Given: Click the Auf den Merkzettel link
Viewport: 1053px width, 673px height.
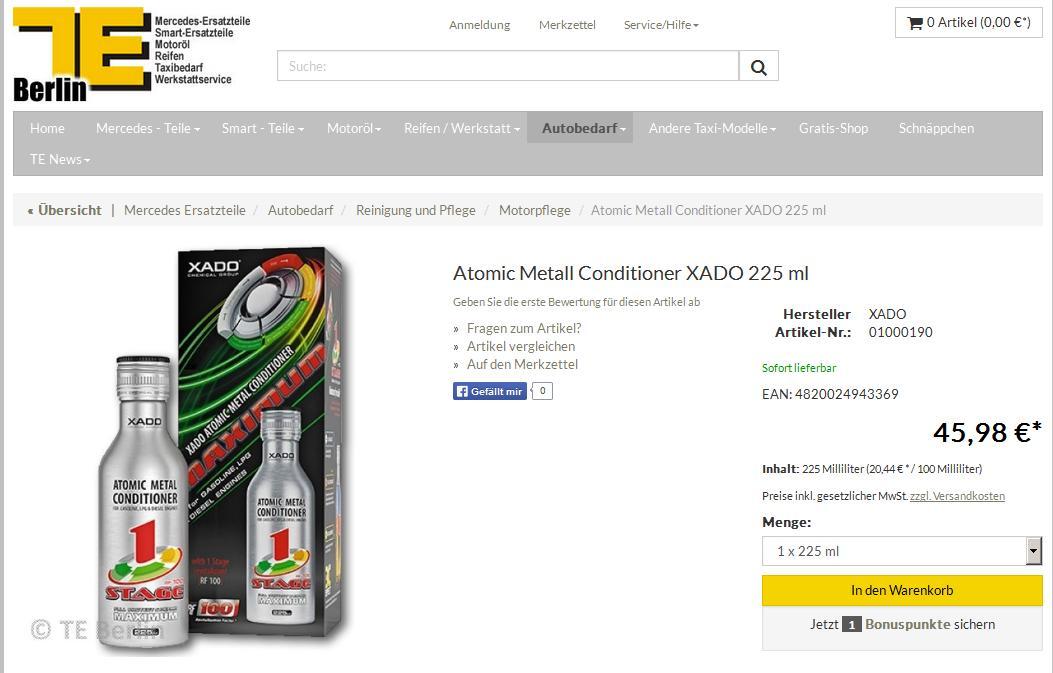Looking at the screenshot, I should tap(522, 364).
